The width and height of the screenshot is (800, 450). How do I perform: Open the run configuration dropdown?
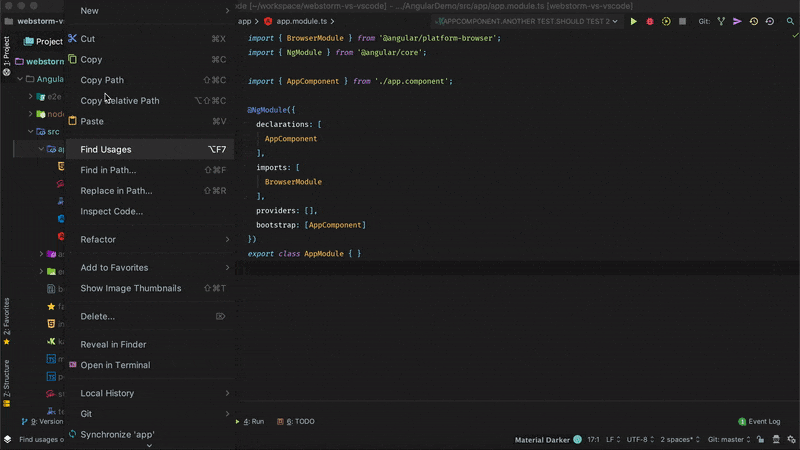click(x=526, y=21)
